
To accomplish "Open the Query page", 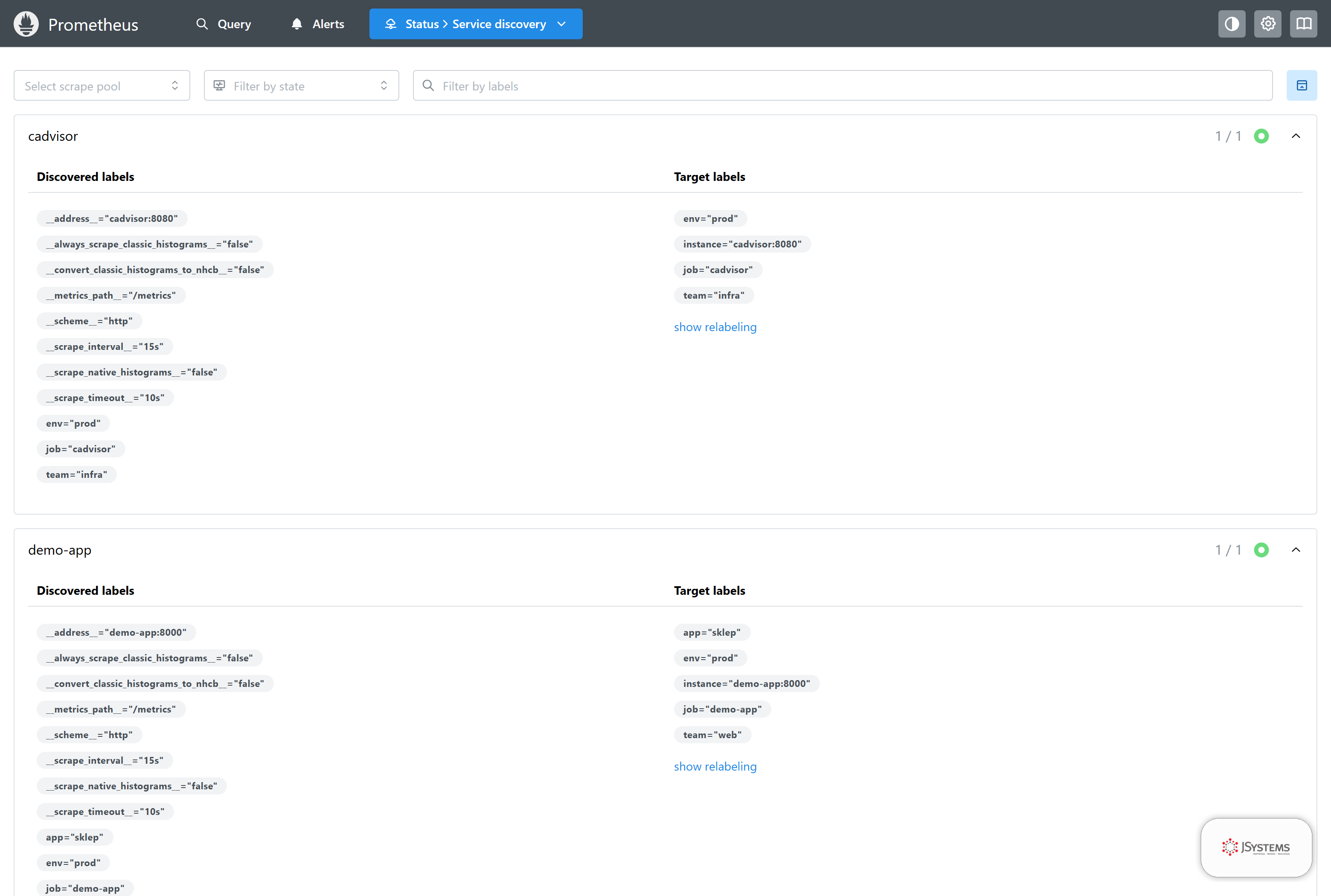I will click(x=224, y=24).
